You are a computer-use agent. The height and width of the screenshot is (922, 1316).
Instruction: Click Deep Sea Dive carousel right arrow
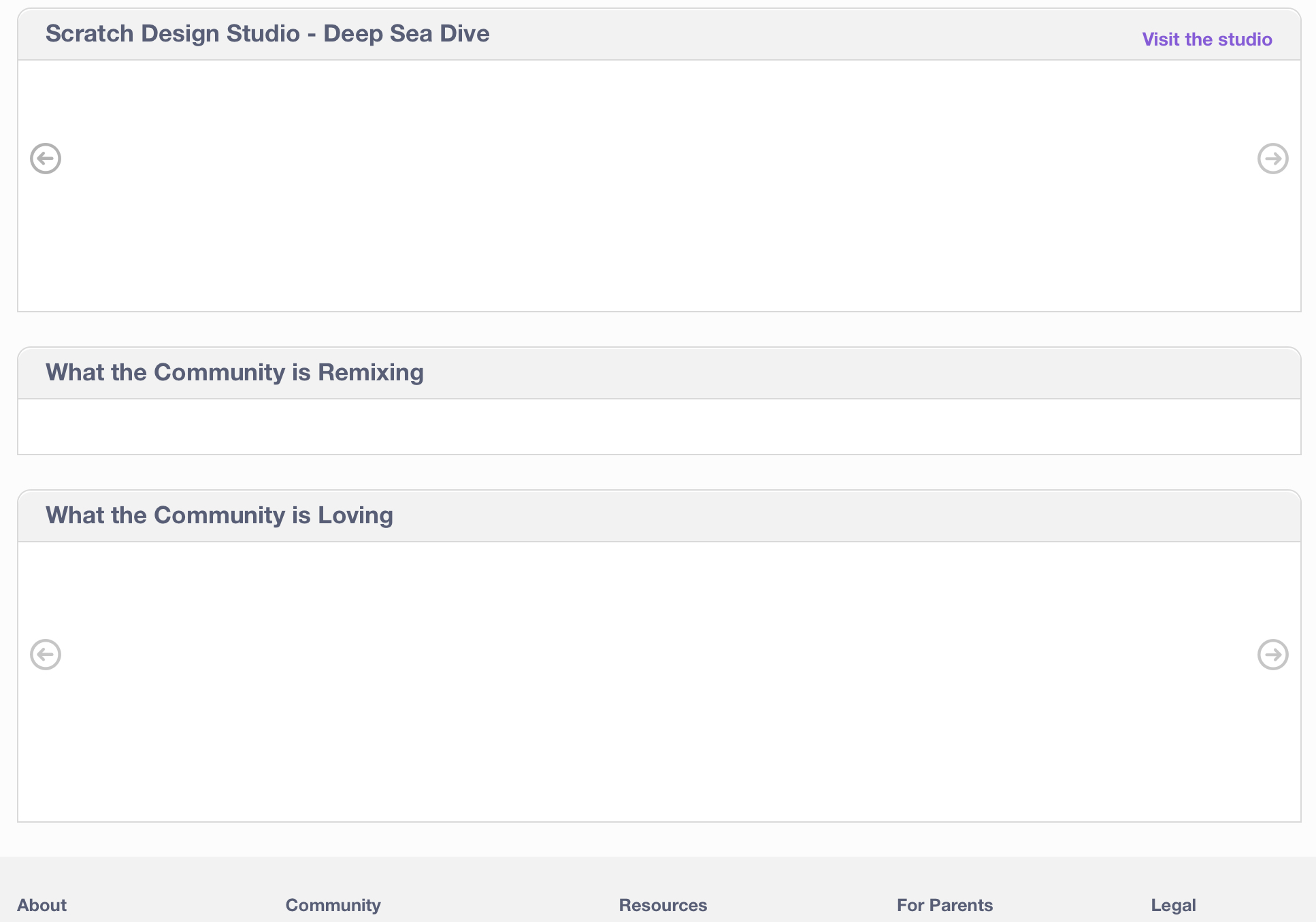point(1272,159)
